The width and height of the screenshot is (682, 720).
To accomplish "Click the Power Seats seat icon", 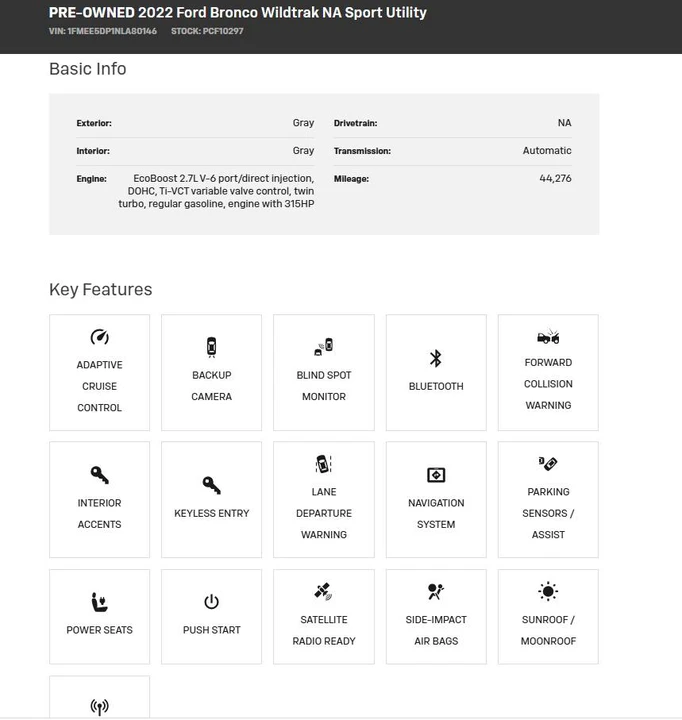I will tap(99, 602).
